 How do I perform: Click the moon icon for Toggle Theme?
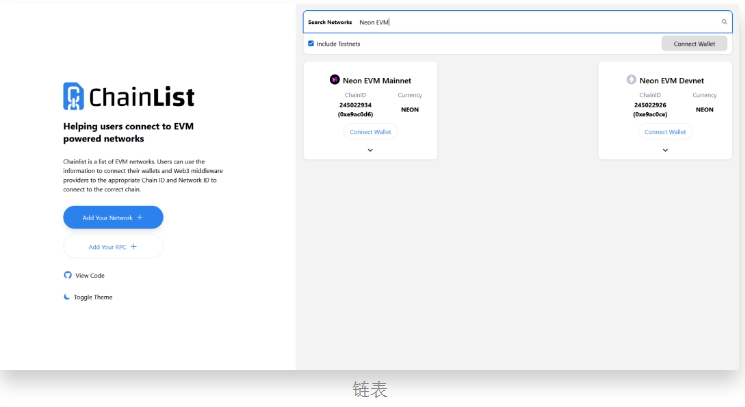(x=67, y=297)
